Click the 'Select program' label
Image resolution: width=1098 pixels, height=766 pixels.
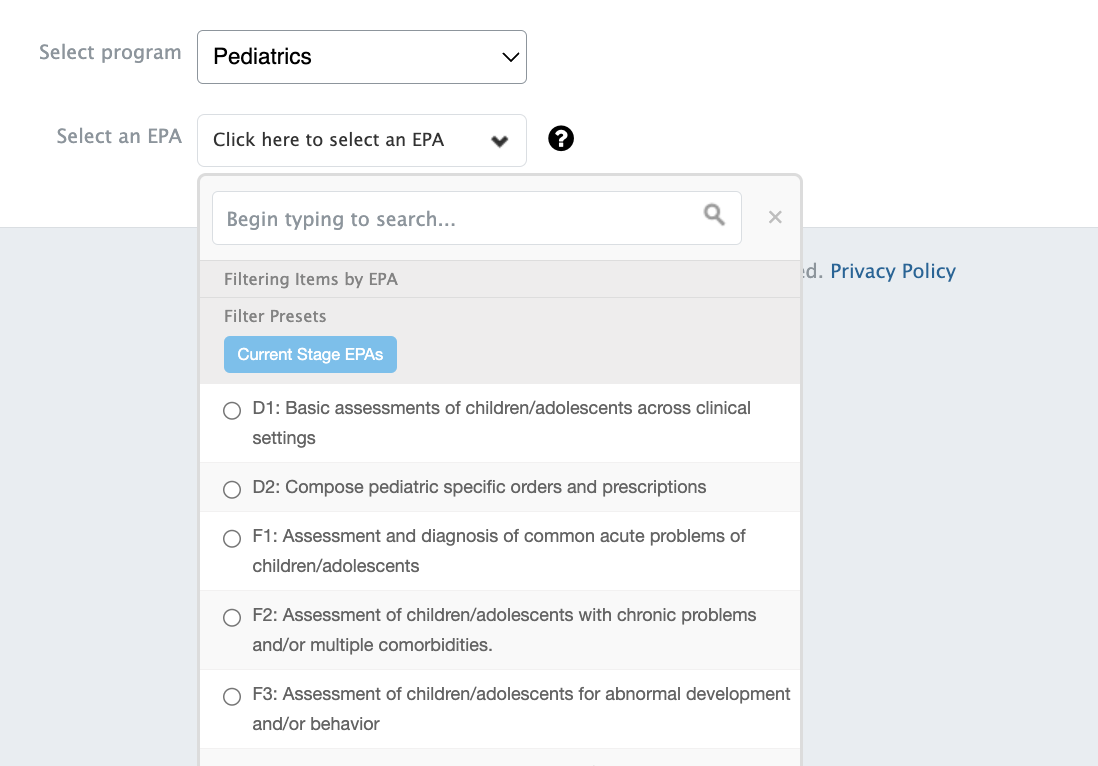tap(110, 52)
